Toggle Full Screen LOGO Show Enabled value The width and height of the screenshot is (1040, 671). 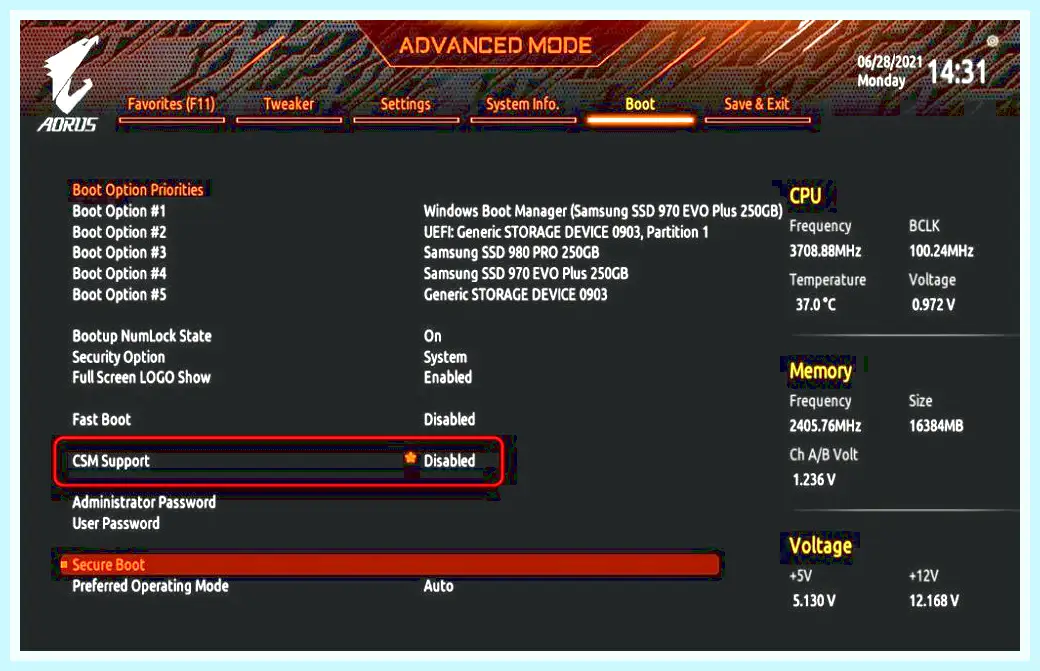pos(448,377)
